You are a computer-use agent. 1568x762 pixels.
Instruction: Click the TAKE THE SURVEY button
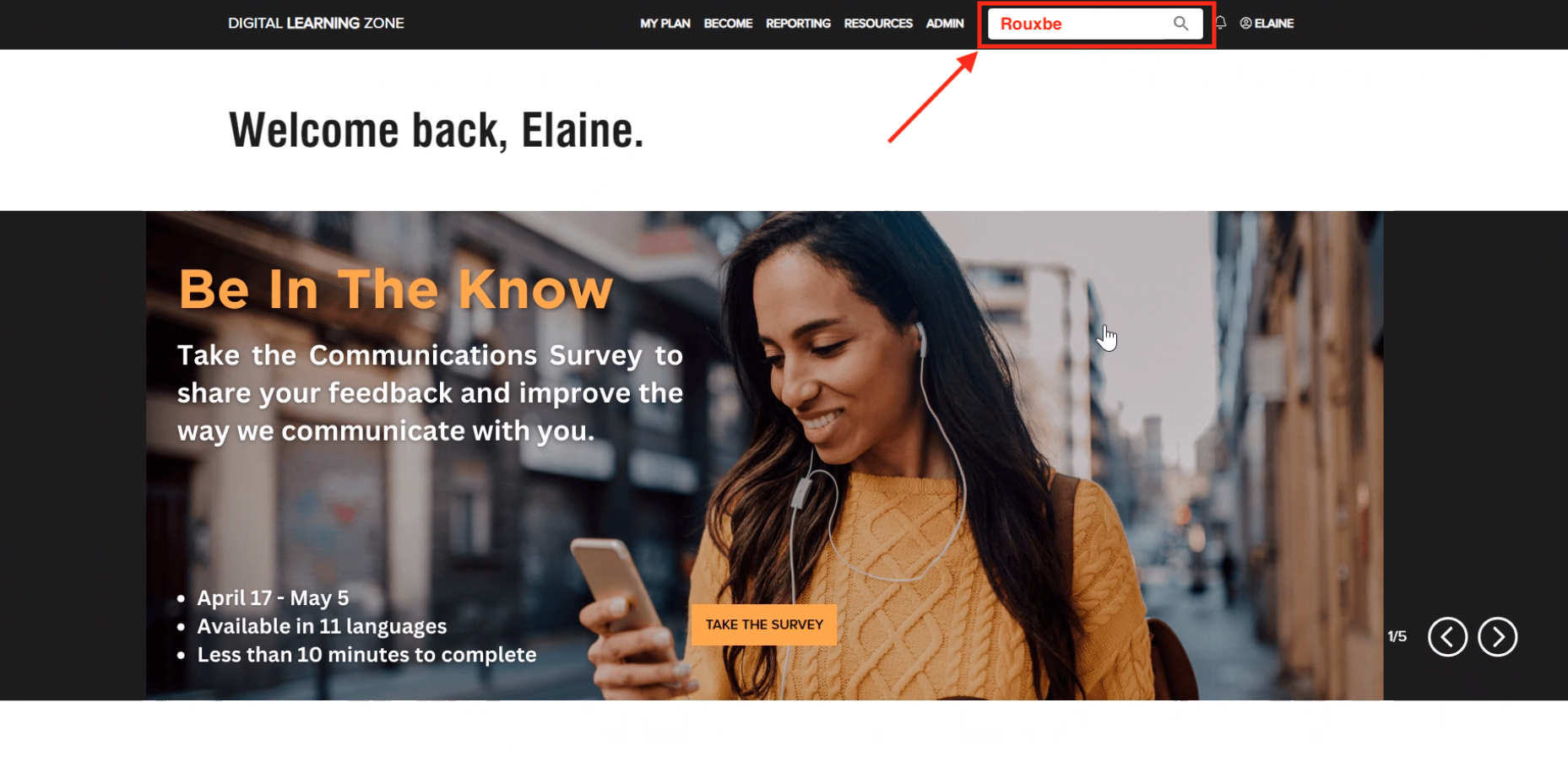pyautogui.click(x=764, y=624)
